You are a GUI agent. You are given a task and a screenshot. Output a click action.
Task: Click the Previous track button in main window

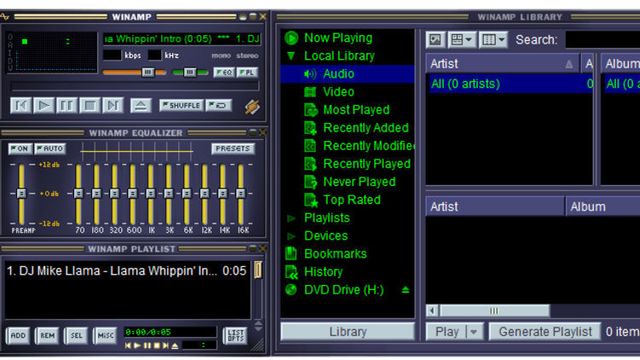click(x=21, y=106)
